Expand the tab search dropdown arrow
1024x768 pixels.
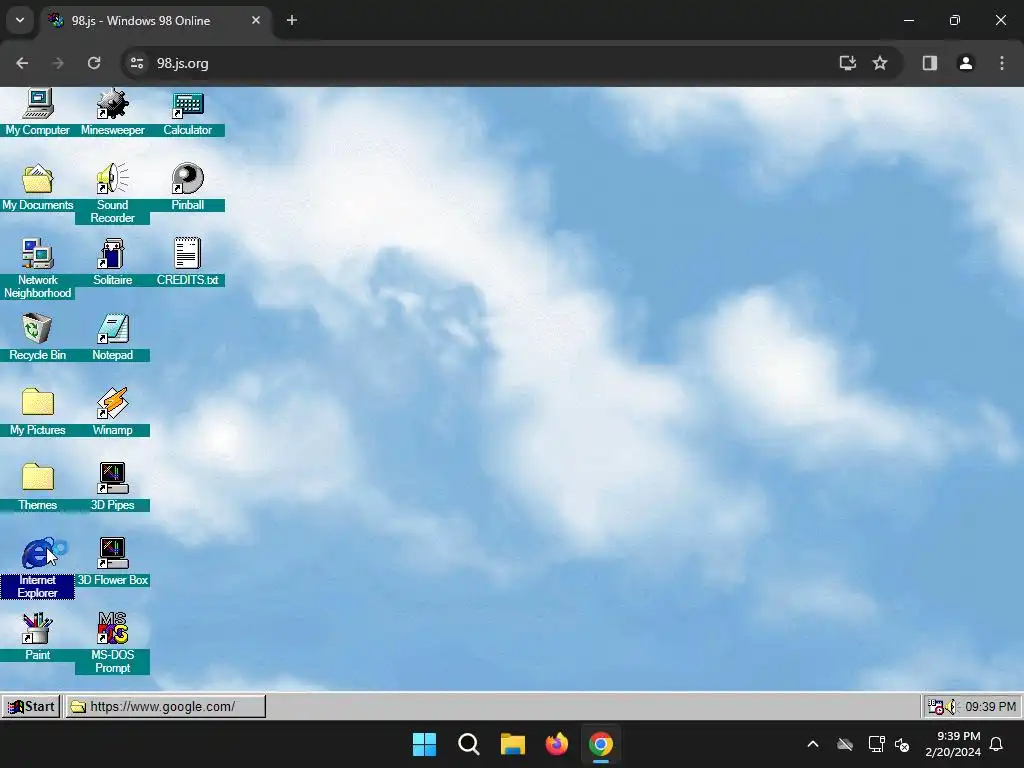tap(20, 20)
